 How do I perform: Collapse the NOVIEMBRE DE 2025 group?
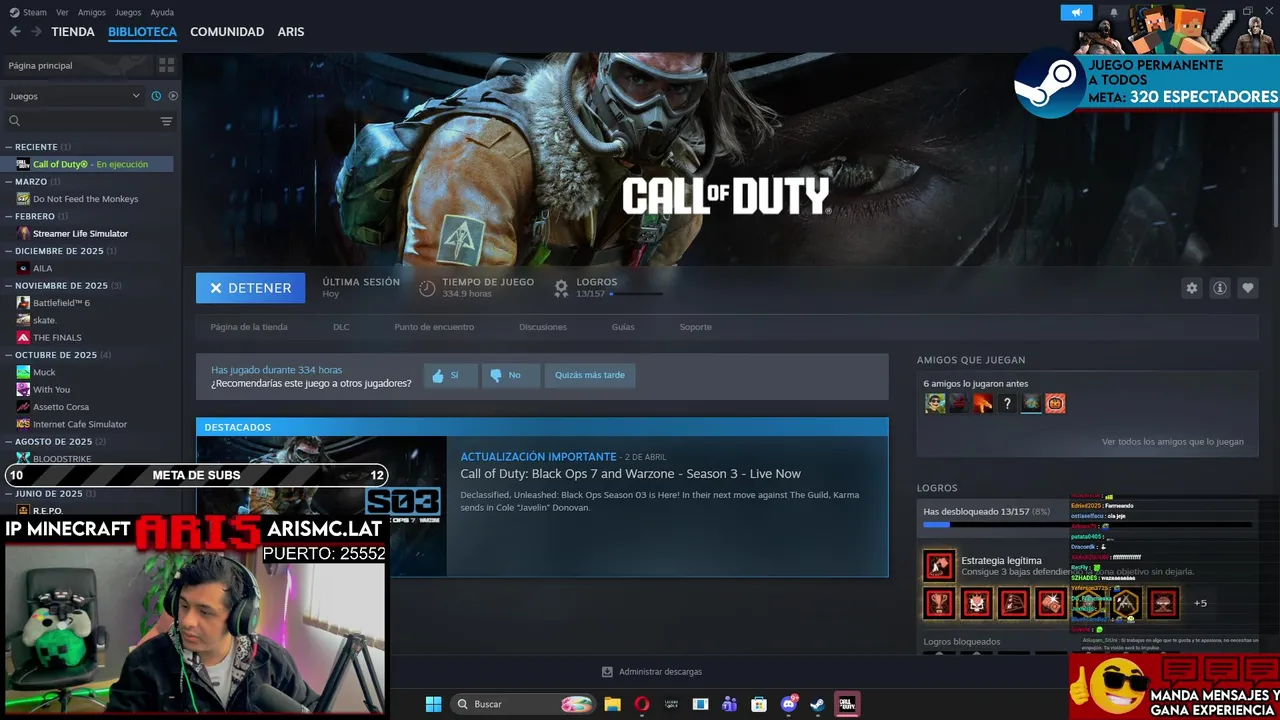(x=62, y=286)
